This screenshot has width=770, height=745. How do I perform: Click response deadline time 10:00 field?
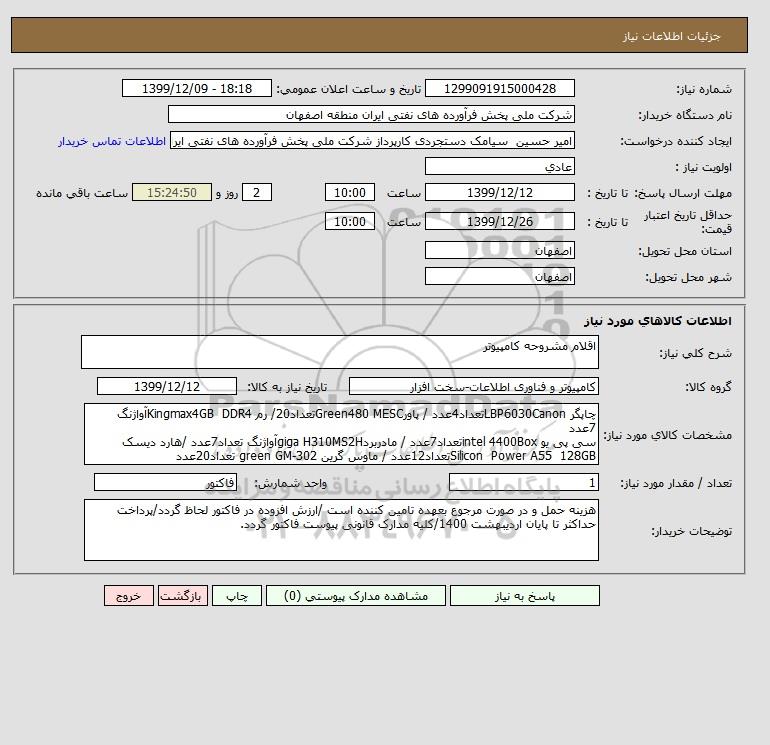click(350, 193)
